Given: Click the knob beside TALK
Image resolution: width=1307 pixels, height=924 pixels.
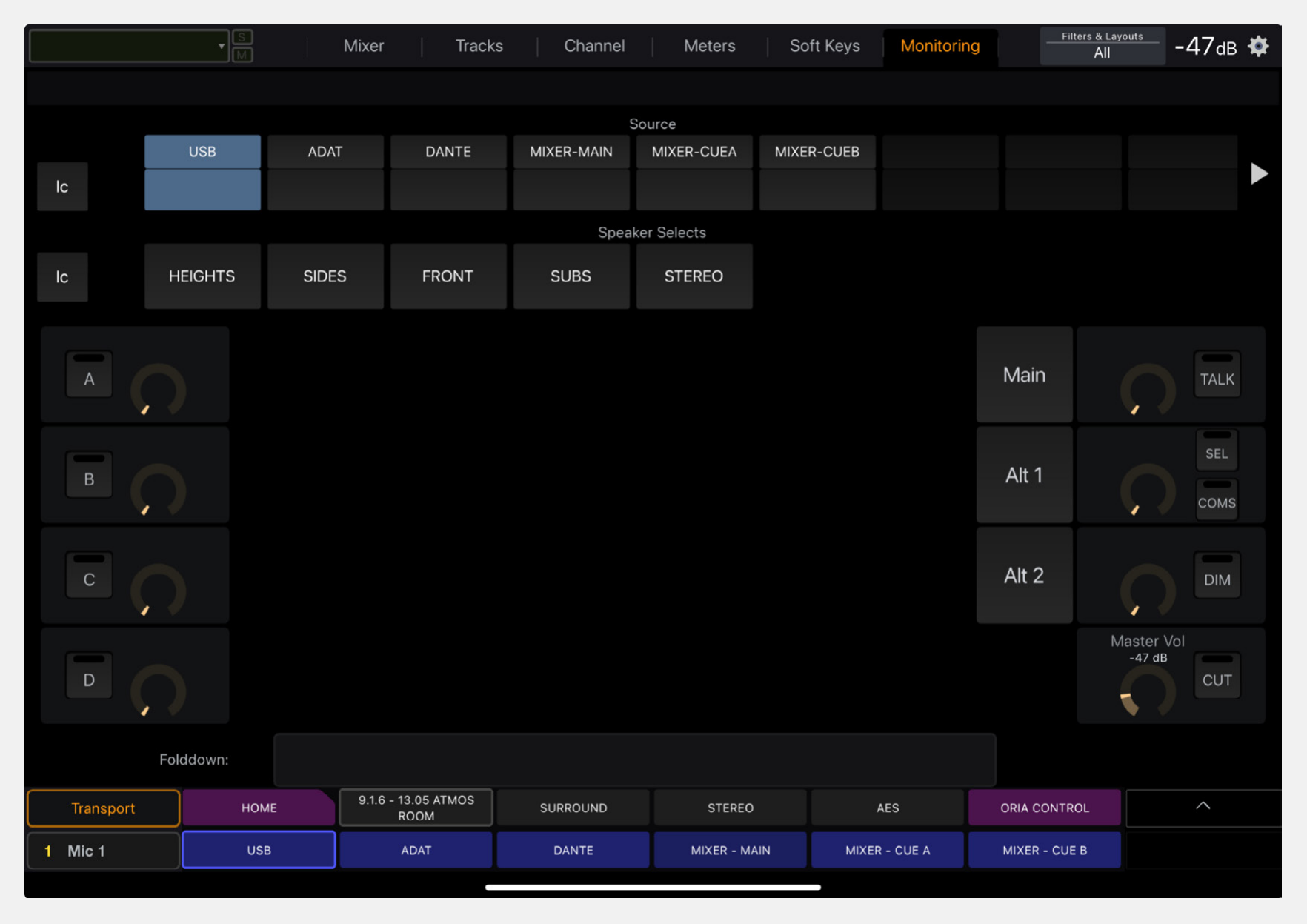Looking at the screenshot, I should point(1148,390).
